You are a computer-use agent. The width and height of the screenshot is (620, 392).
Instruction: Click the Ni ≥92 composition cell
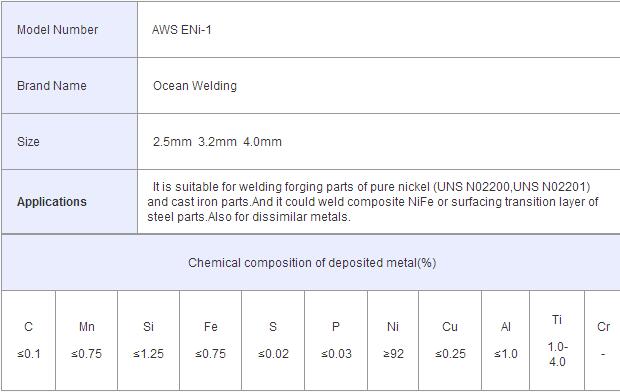[393, 341]
